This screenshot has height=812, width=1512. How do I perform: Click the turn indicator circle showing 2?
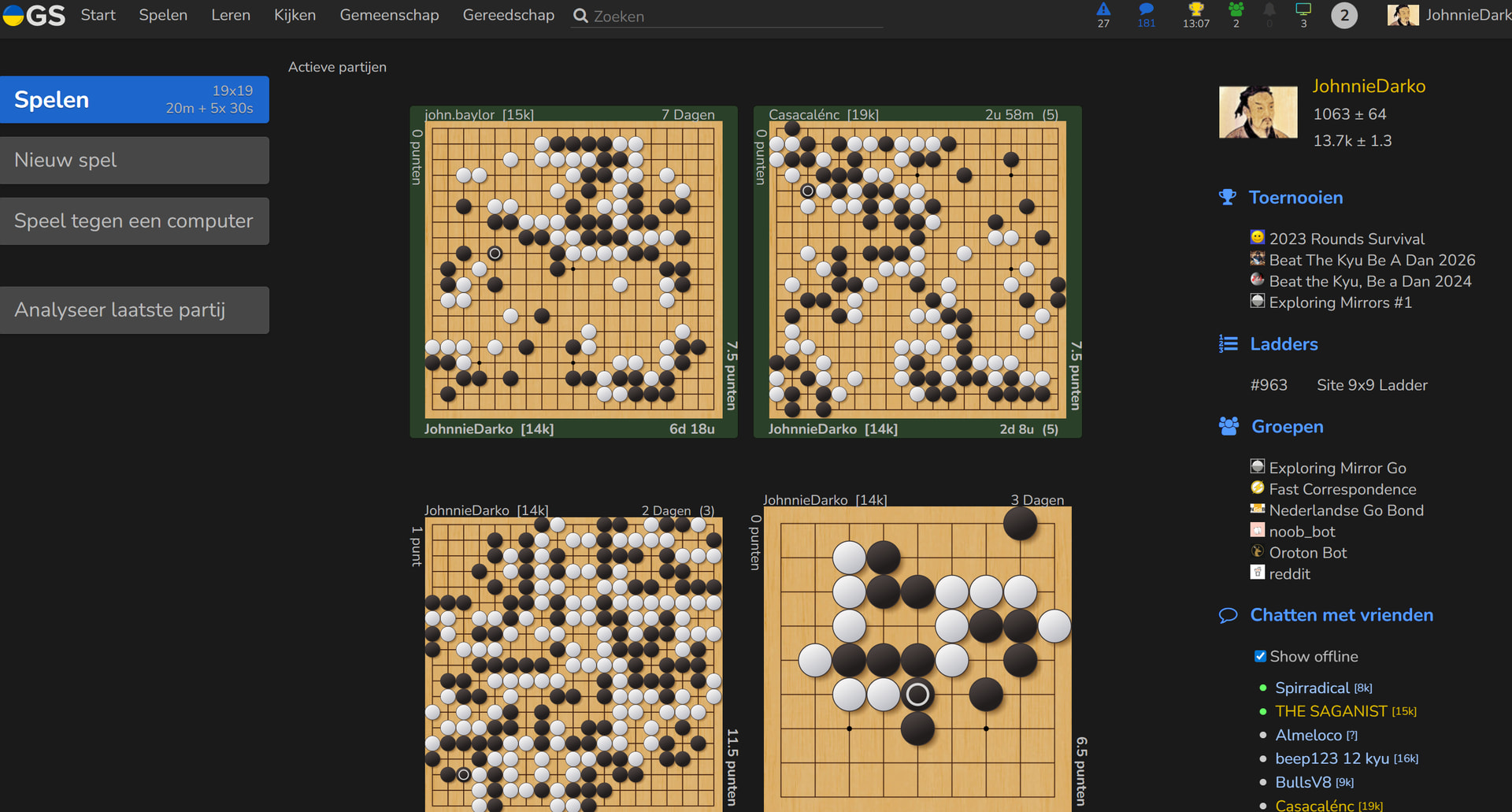(1343, 15)
